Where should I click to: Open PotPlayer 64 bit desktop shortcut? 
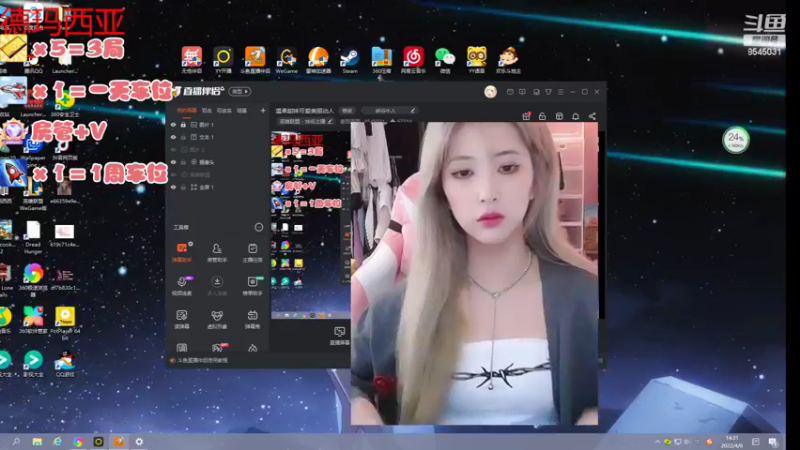pos(65,324)
